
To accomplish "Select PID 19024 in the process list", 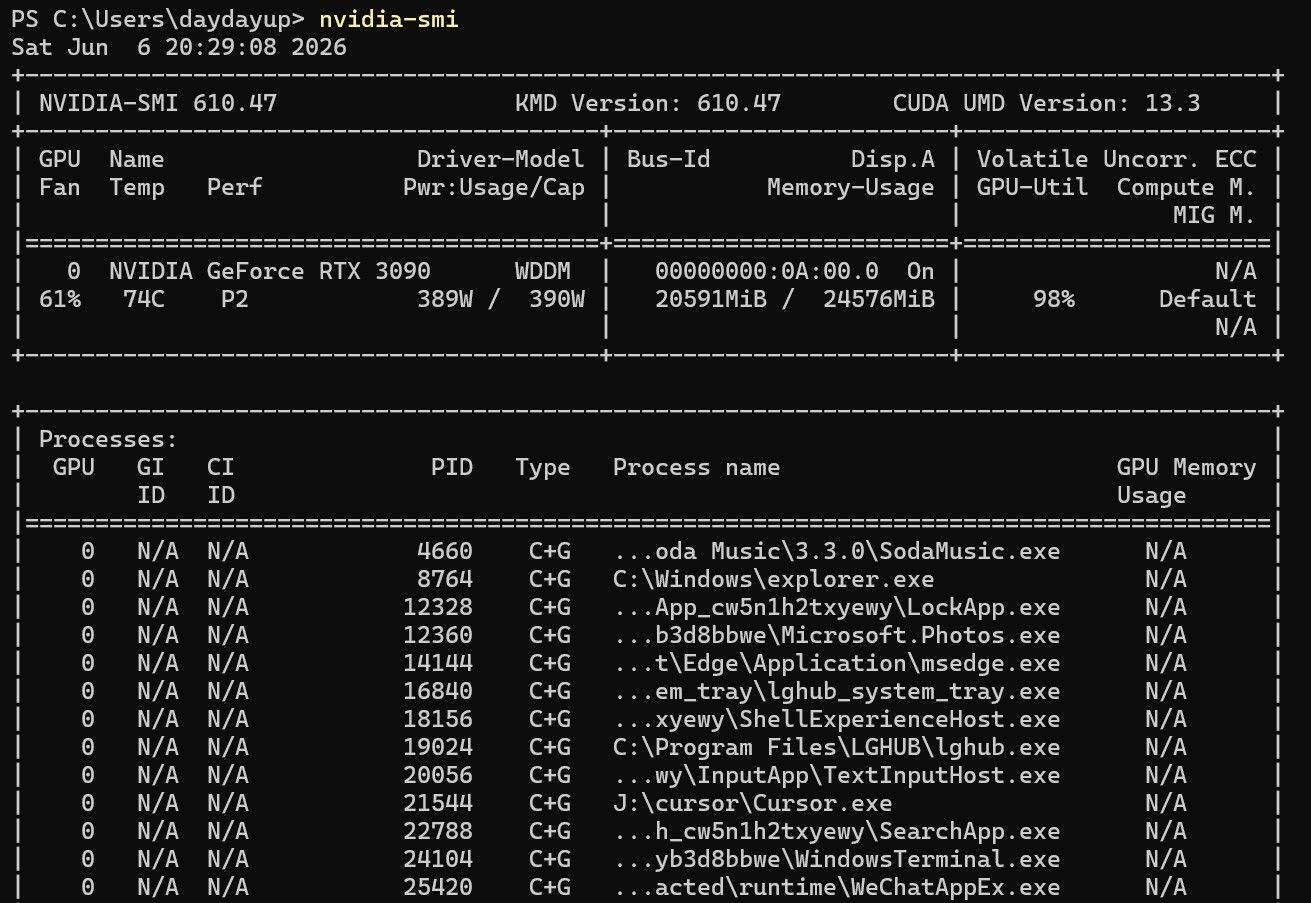I will (438, 747).
